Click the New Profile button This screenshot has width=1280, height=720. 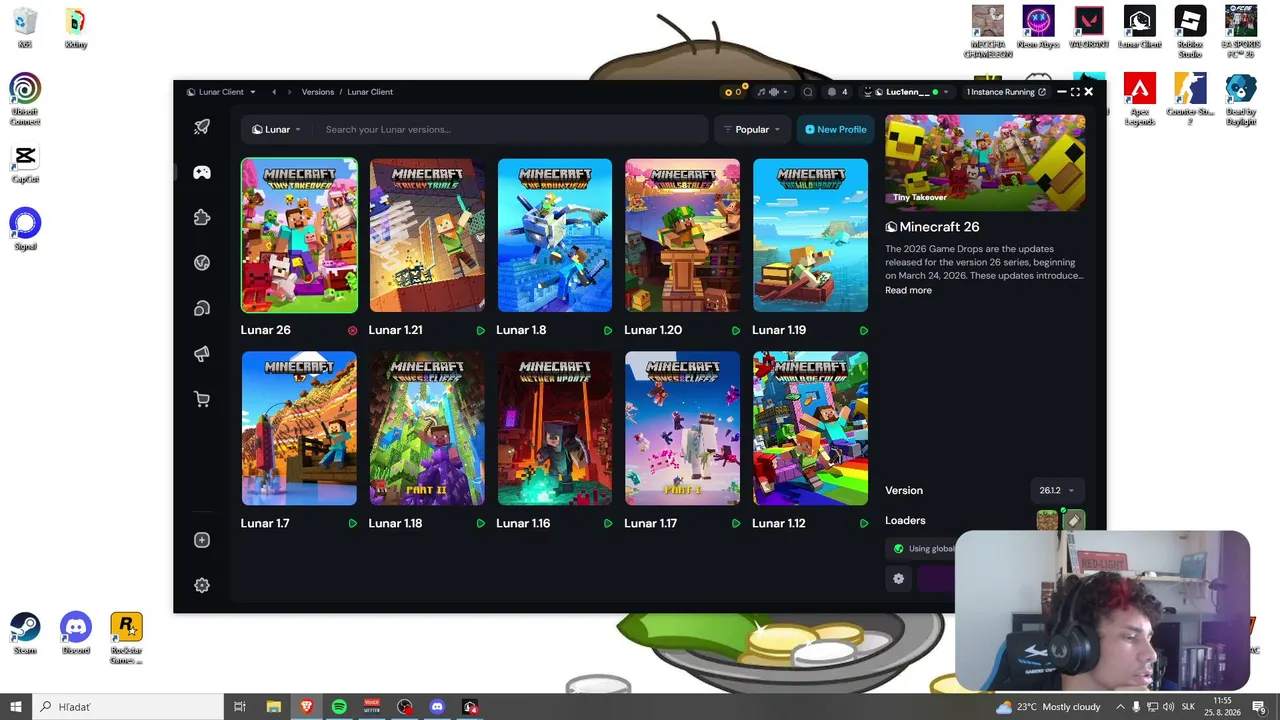836,129
